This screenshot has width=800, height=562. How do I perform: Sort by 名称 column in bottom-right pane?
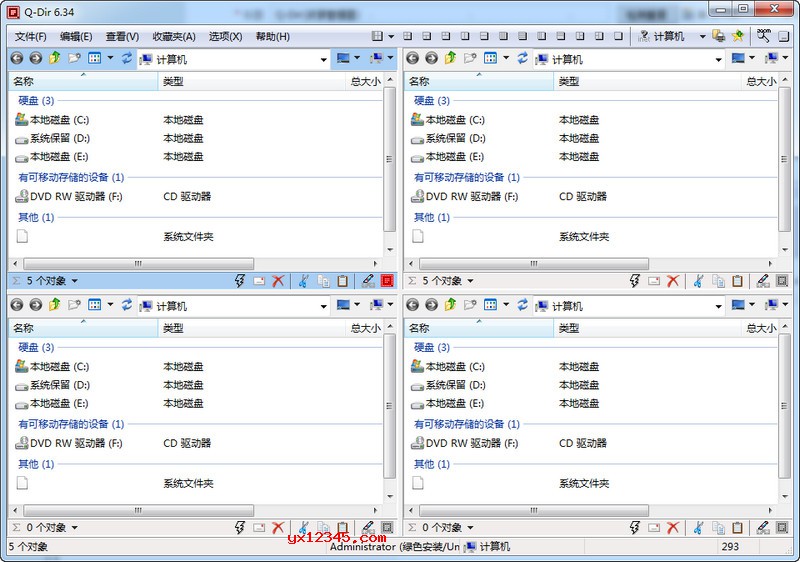(x=479, y=328)
